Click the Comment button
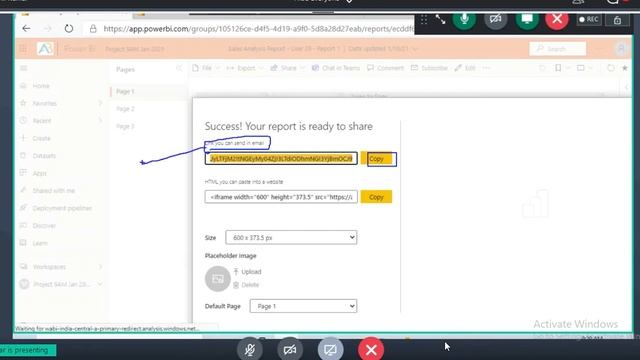640x360 pixels. (385, 68)
